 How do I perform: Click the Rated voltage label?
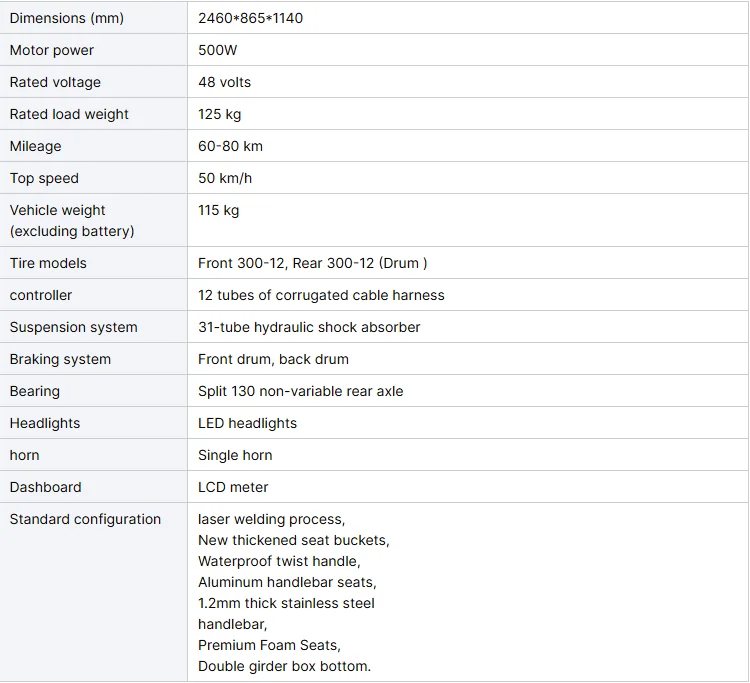coord(55,82)
